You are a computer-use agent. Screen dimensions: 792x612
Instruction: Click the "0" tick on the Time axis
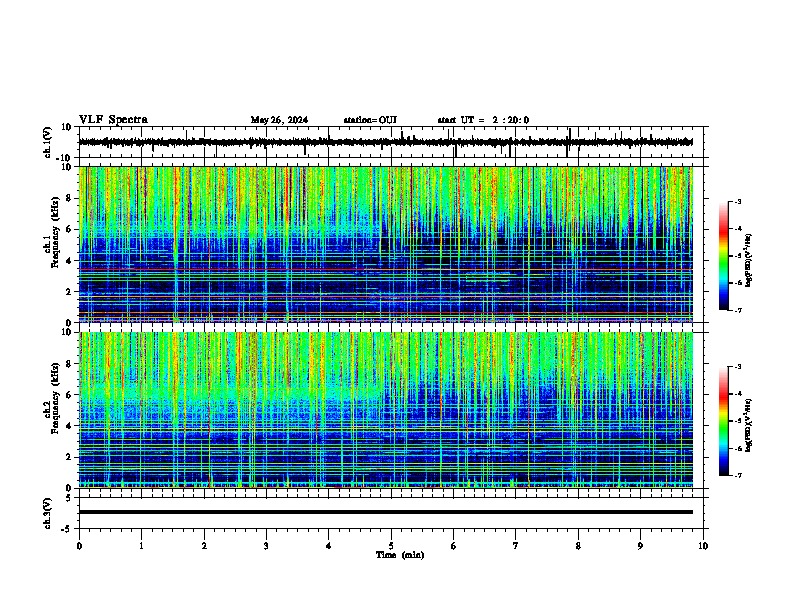point(79,545)
